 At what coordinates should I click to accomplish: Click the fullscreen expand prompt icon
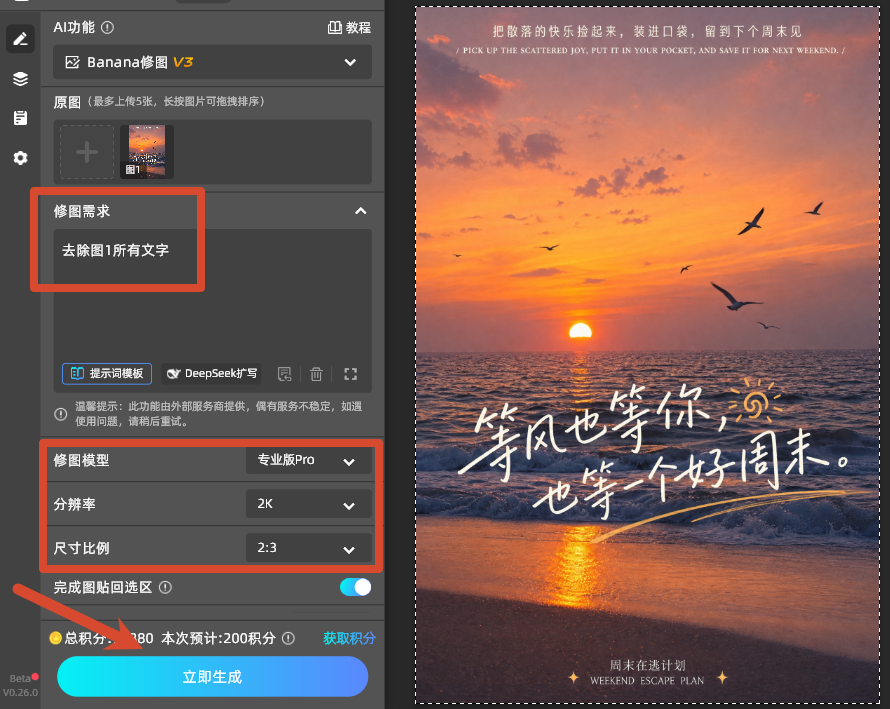click(350, 374)
